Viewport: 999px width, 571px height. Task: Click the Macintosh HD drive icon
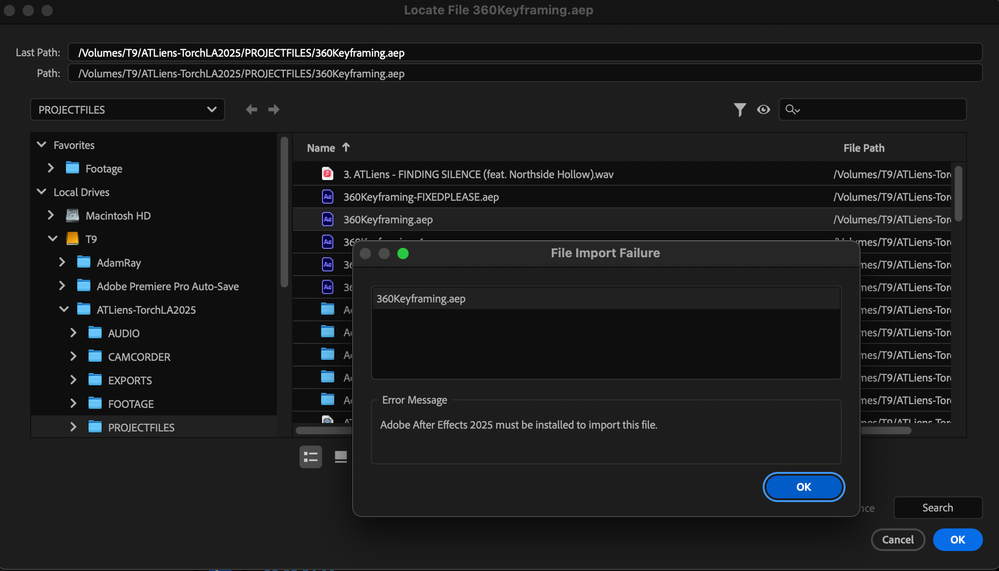(x=73, y=215)
